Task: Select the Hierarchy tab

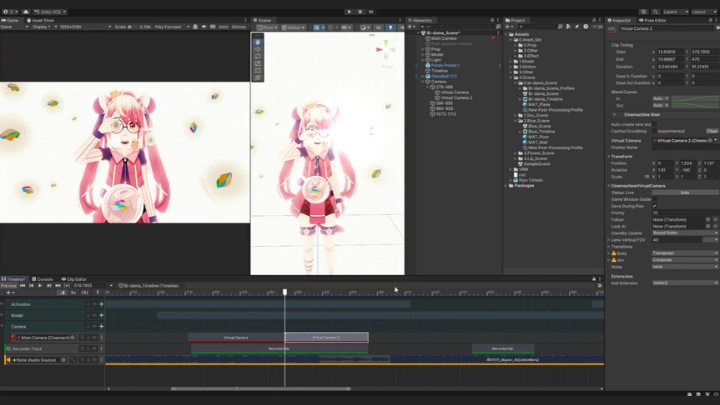Action: tap(420, 20)
